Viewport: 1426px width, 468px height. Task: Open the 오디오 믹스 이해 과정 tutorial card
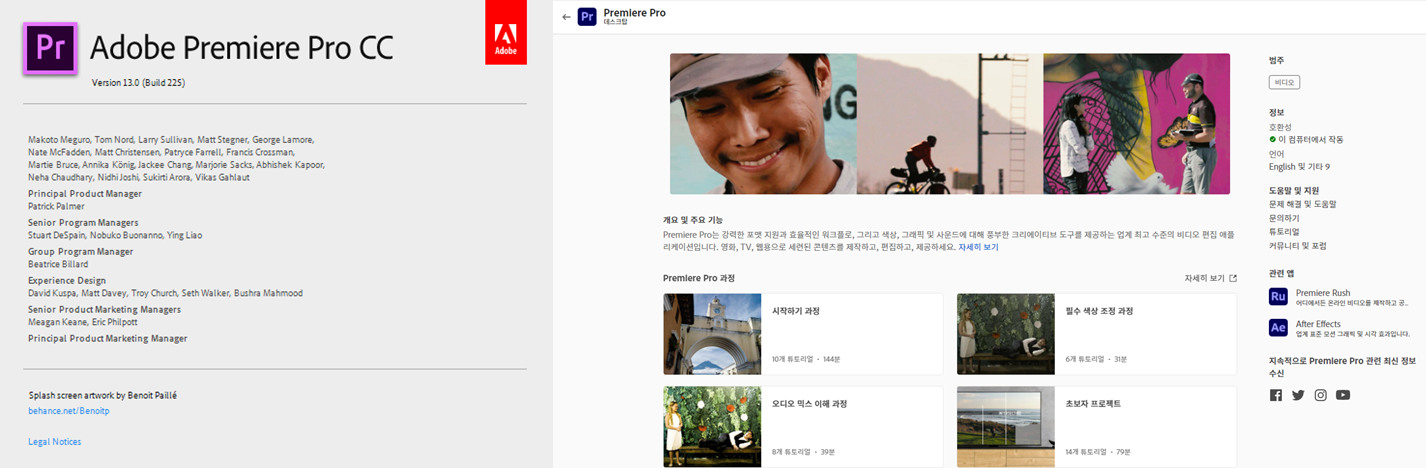coord(802,426)
